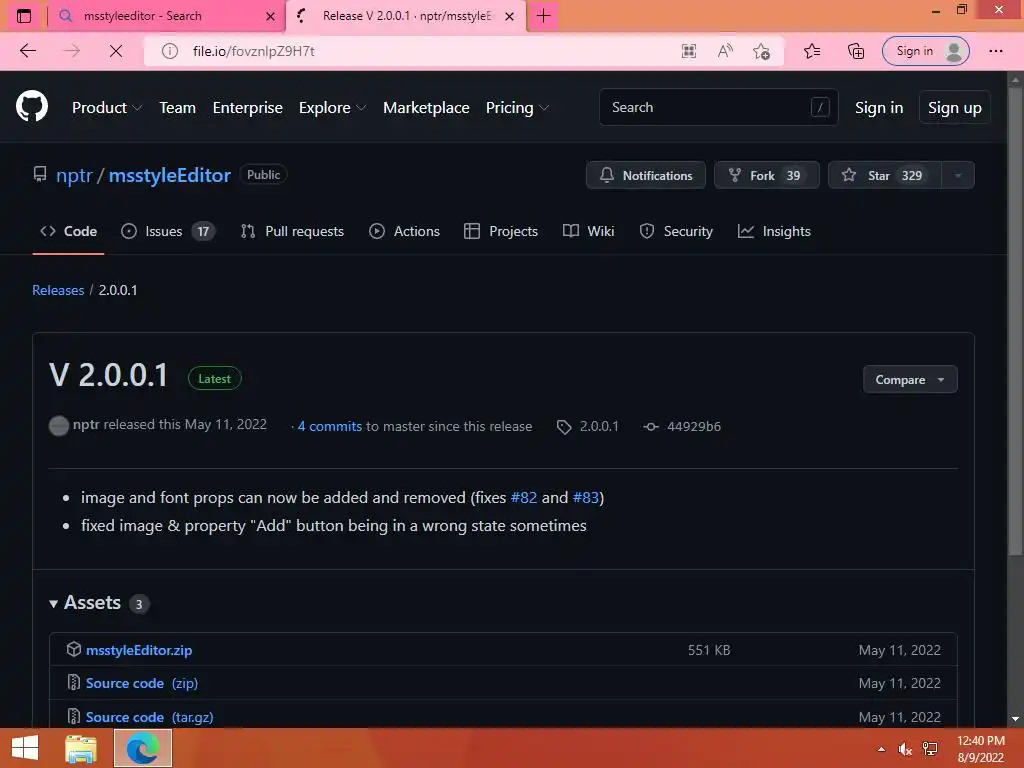Open the Compare dropdown
Image resolution: width=1024 pixels, height=768 pixels.
(x=910, y=379)
